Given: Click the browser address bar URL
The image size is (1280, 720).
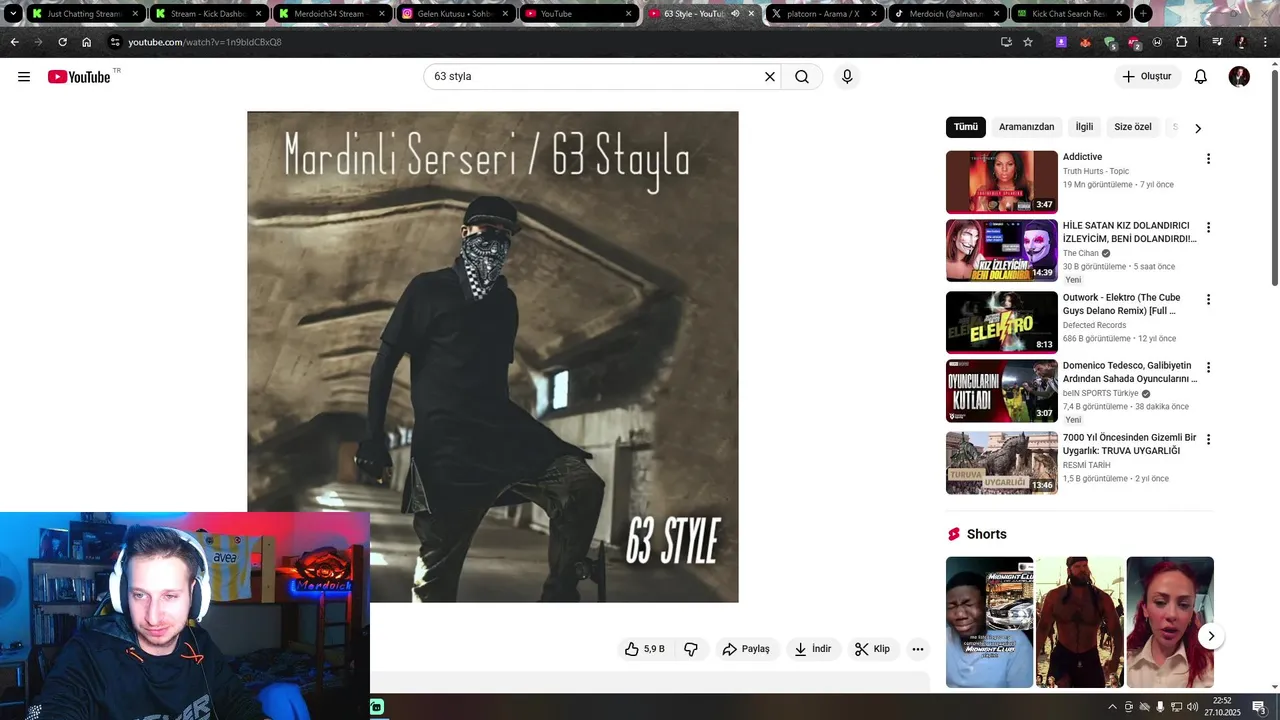Looking at the screenshot, I should click(x=205, y=42).
